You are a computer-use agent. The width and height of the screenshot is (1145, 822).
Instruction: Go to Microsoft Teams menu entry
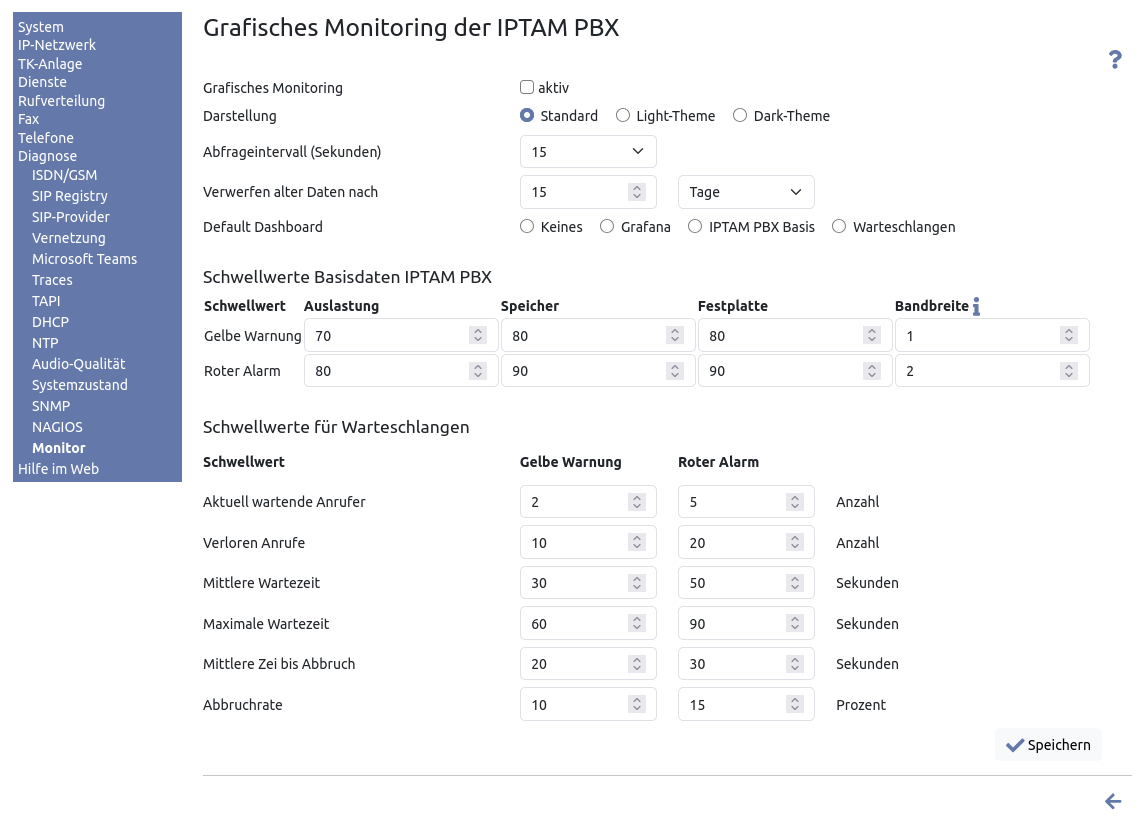[x=84, y=259]
